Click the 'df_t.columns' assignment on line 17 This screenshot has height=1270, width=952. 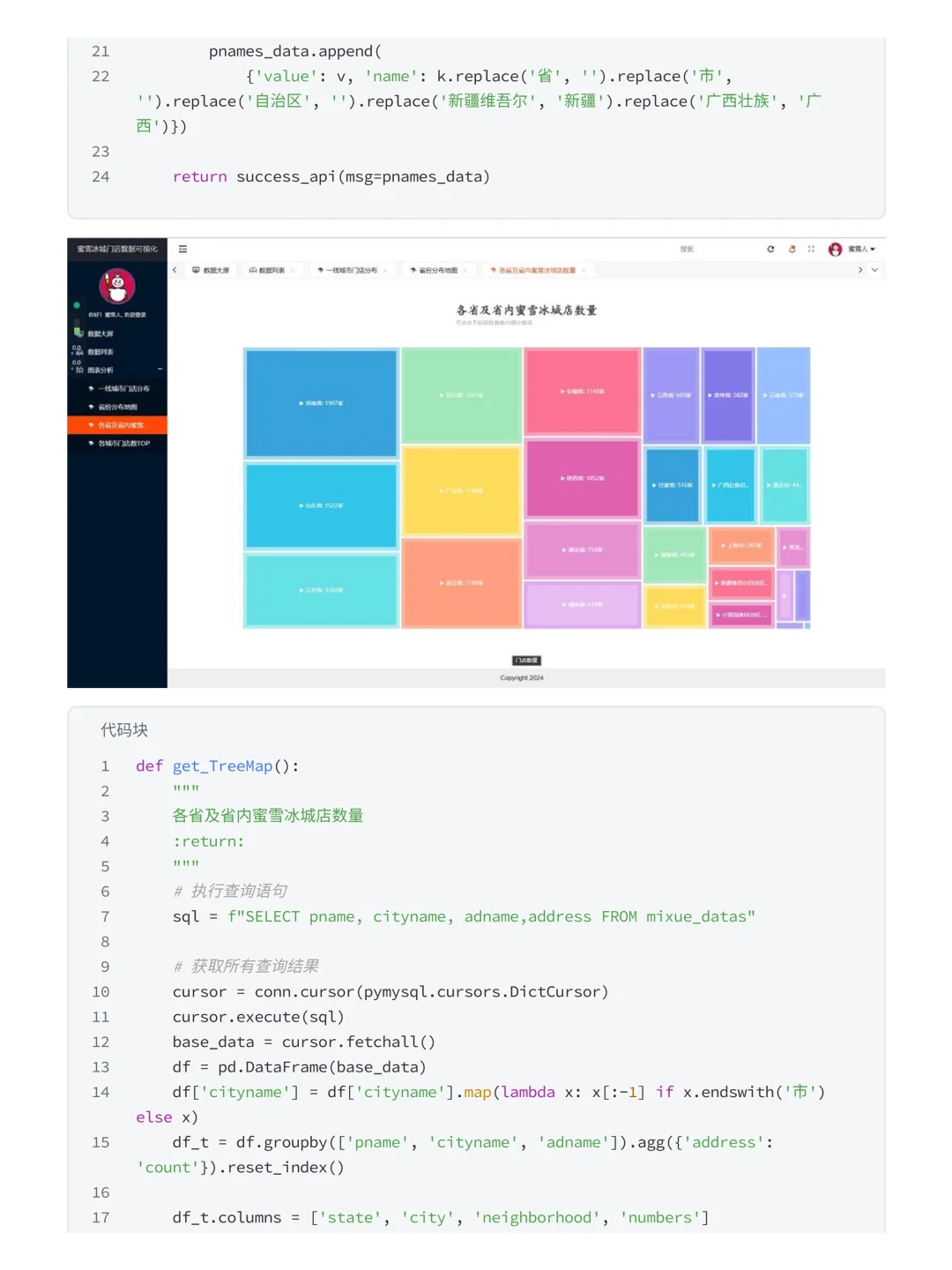click(441, 1217)
